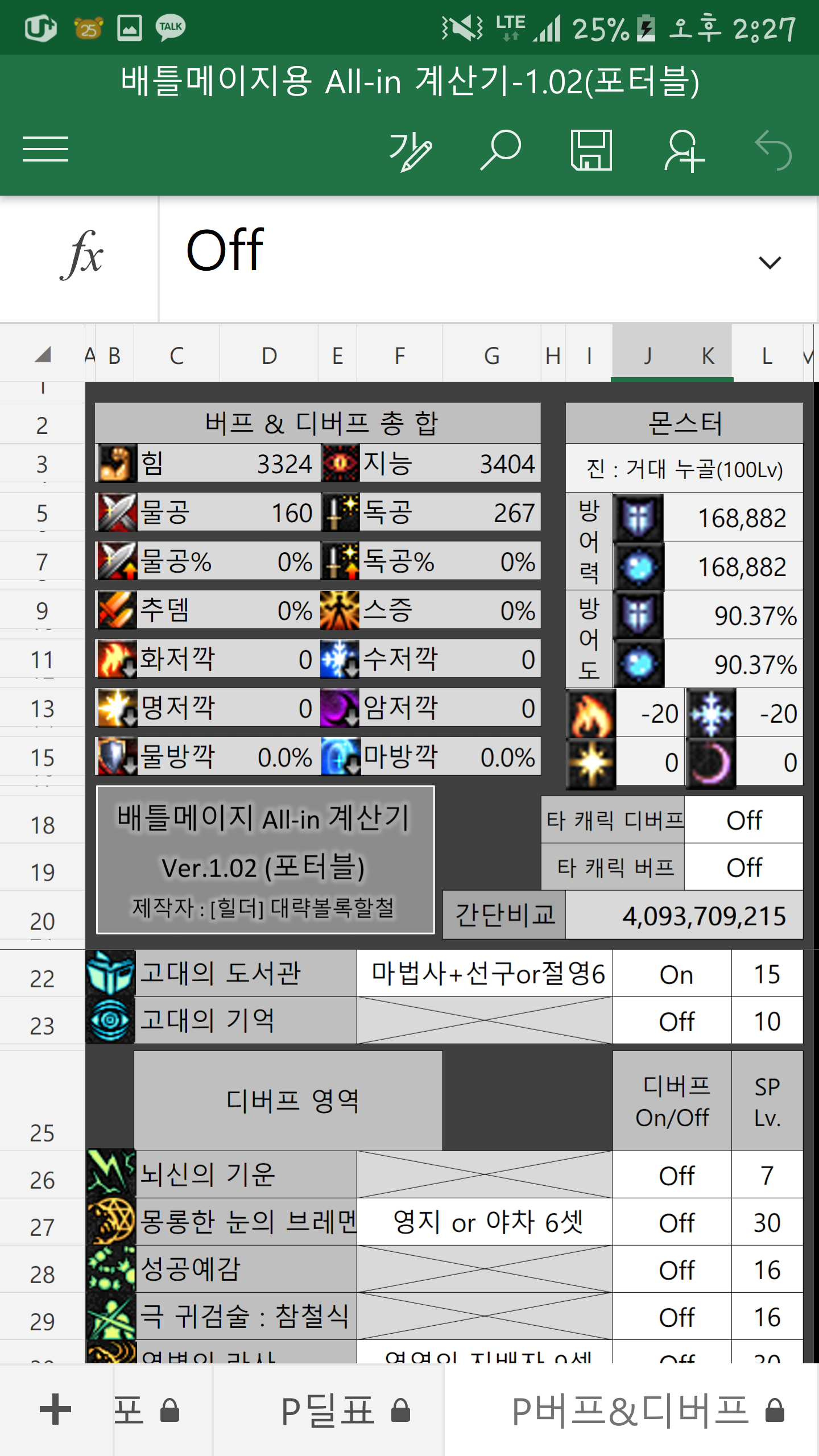Tap the text edit pen icon

pyautogui.click(x=411, y=151)
